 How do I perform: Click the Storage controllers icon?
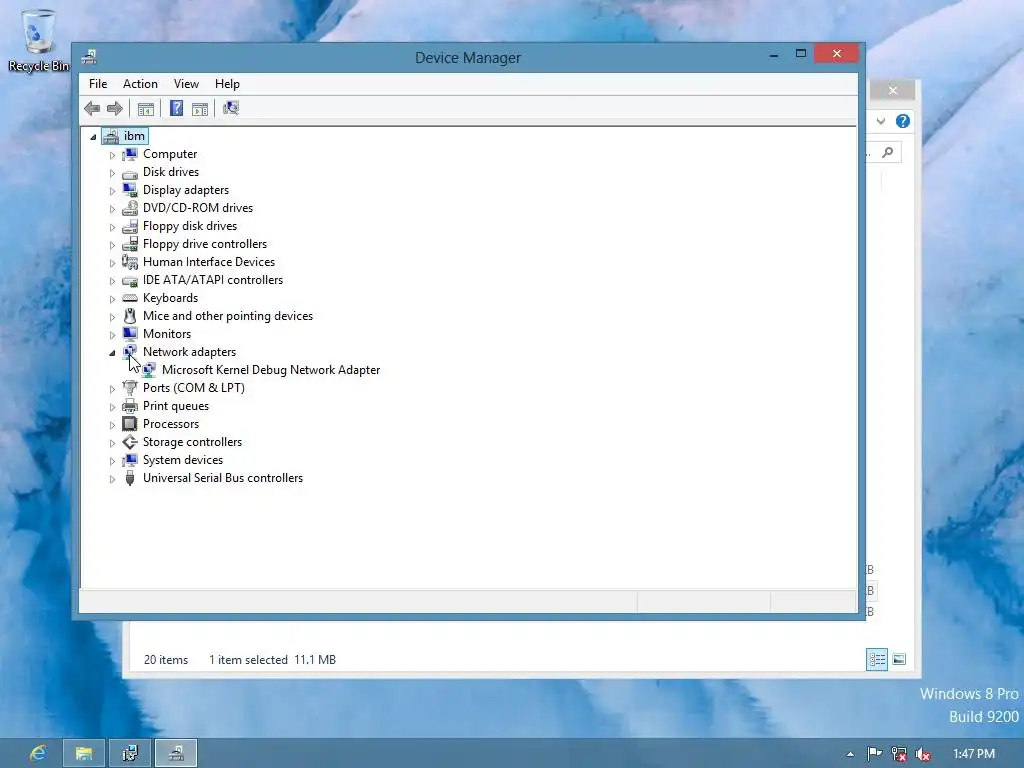point(130,442)
